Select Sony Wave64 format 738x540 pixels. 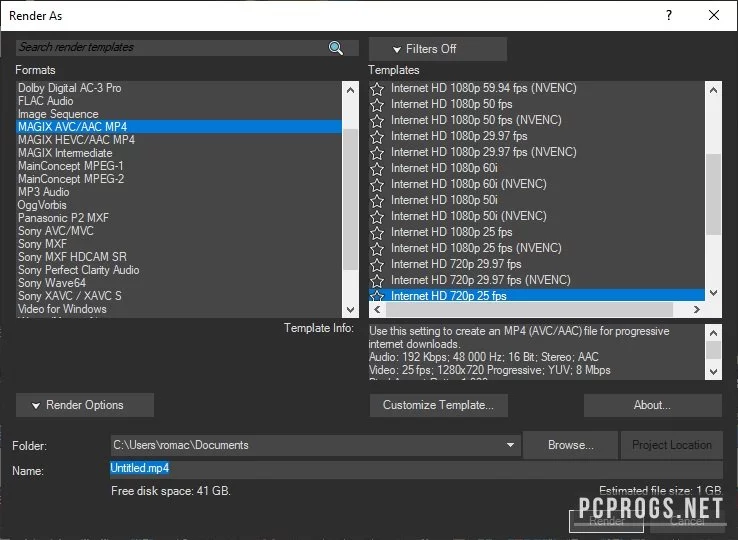(x=179, y=283)
